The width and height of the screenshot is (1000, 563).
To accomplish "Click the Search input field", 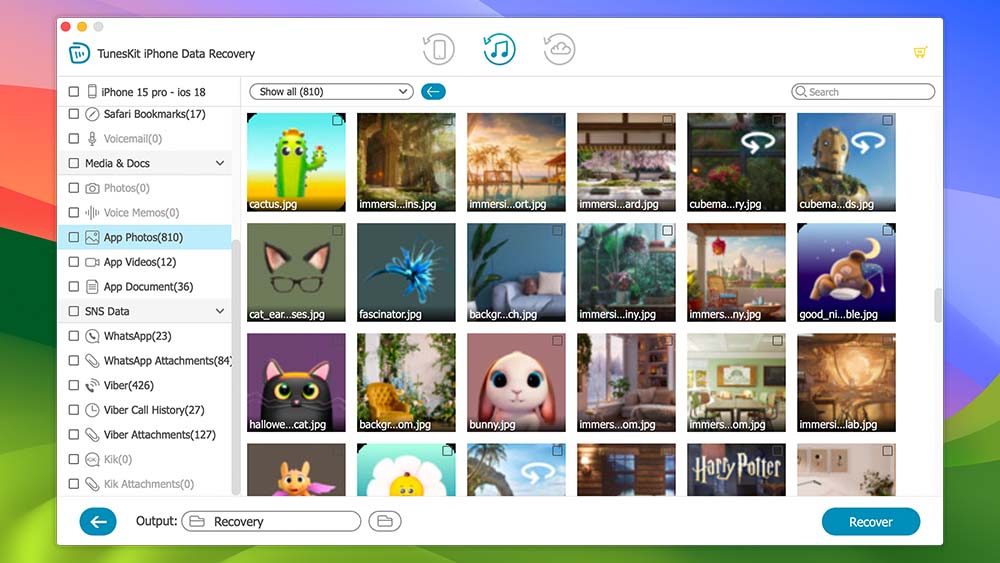I will click(863, 92).
